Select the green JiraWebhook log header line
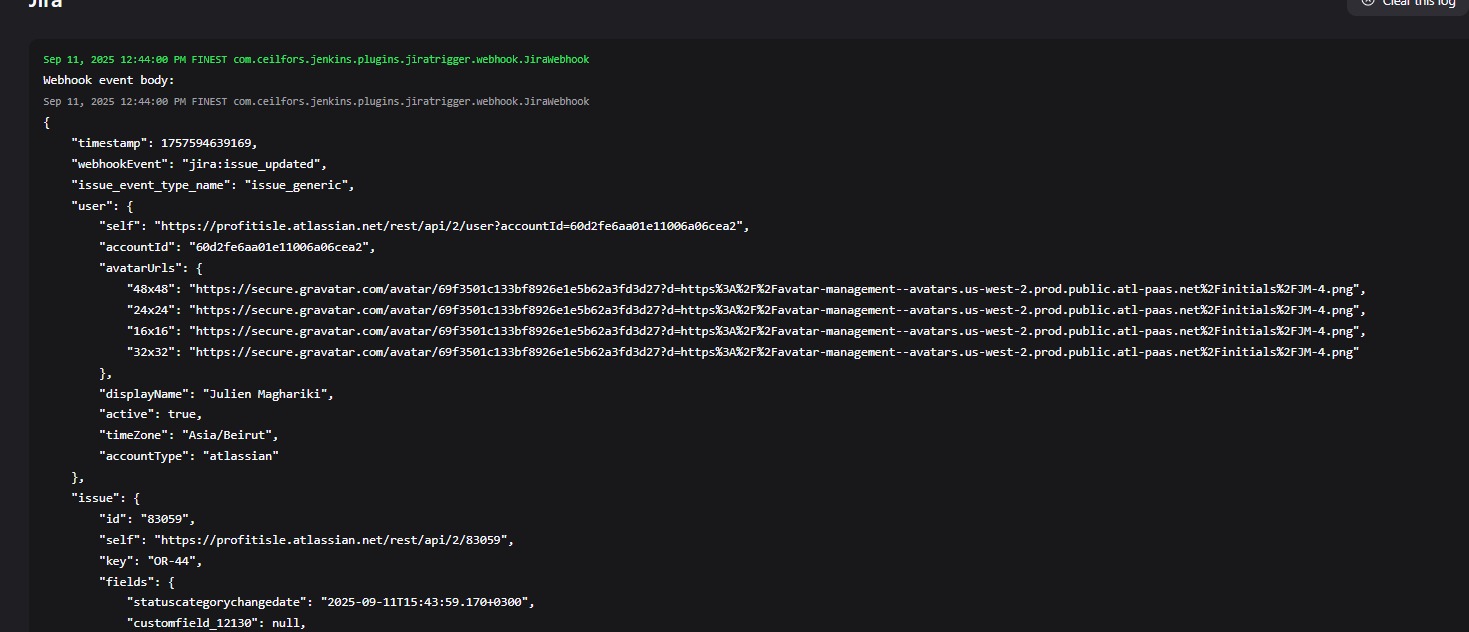The image size is (1469, 632). (x=316, y=60)
